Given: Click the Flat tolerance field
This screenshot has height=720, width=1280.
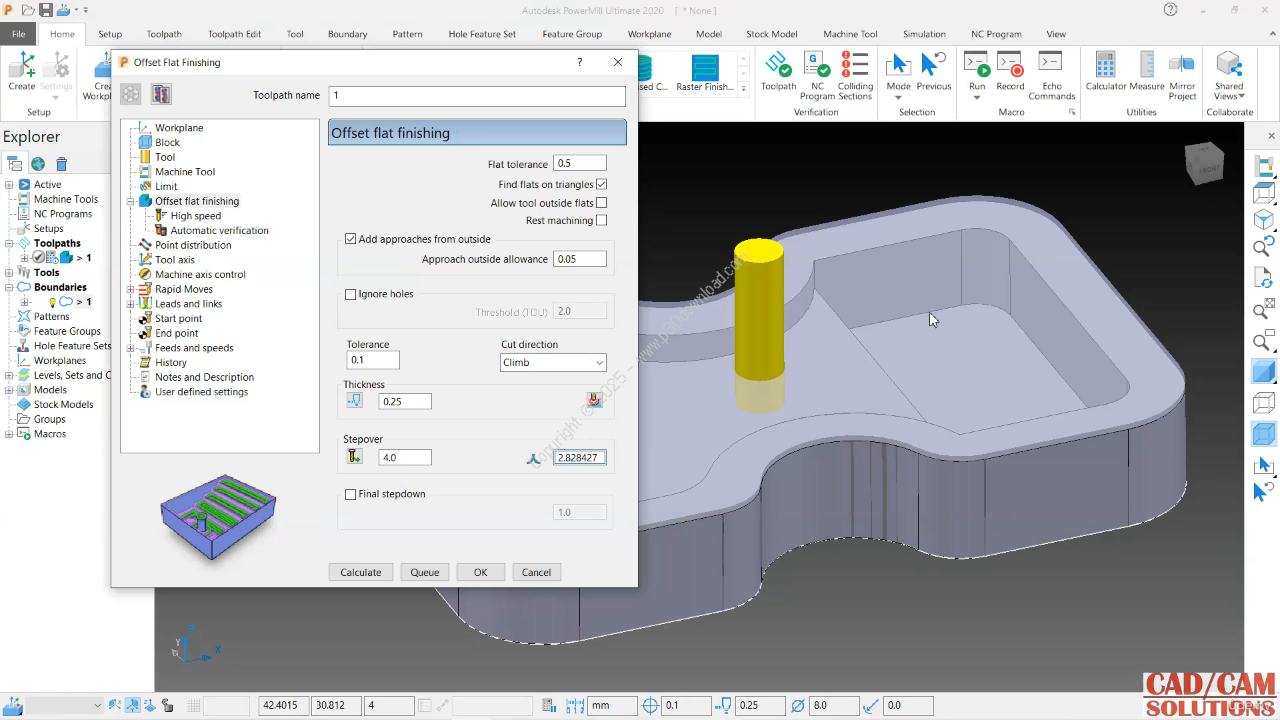Looking at the screenshot, I should tap(579, 163).
